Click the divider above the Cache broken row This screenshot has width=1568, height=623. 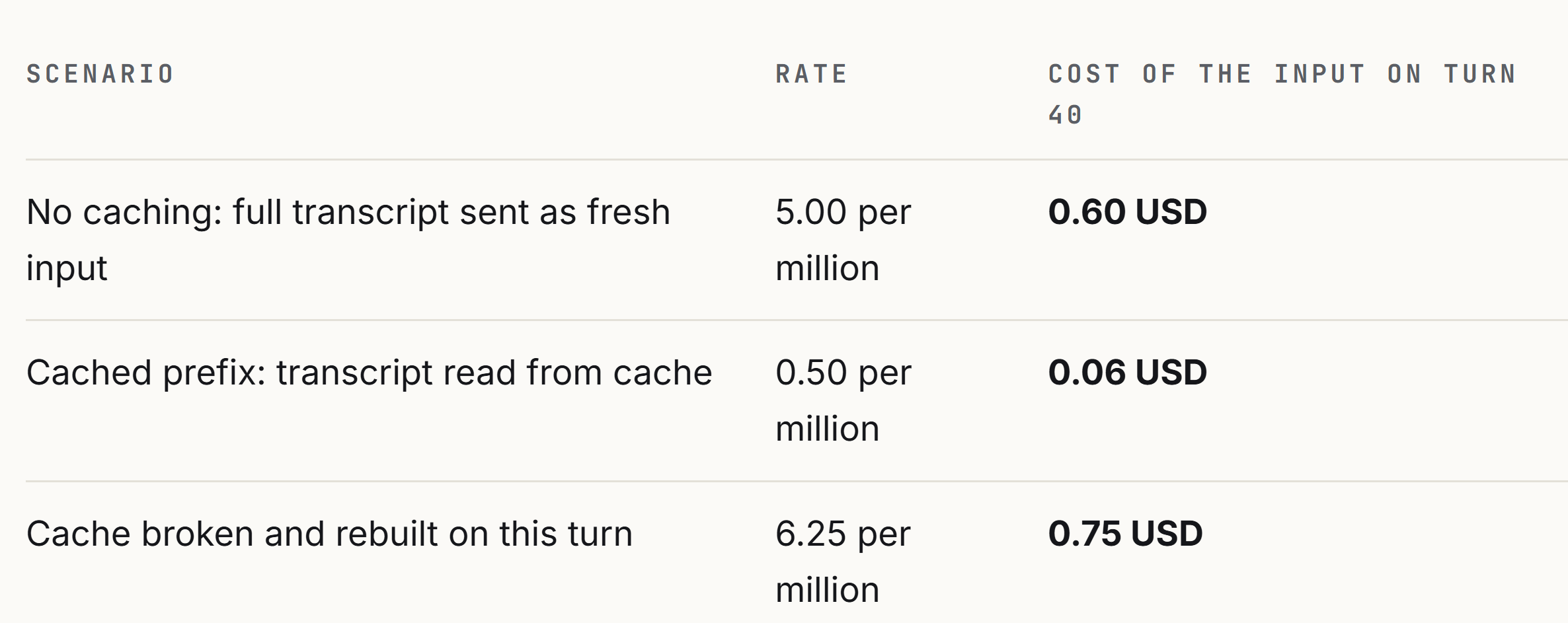coord(797,481)
